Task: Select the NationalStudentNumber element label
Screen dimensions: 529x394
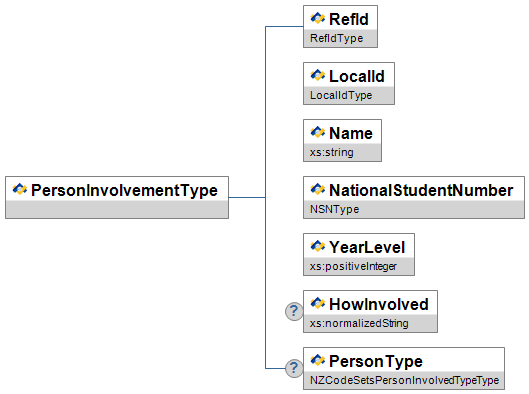Action: pyautogui.click(x=421, y=190)
